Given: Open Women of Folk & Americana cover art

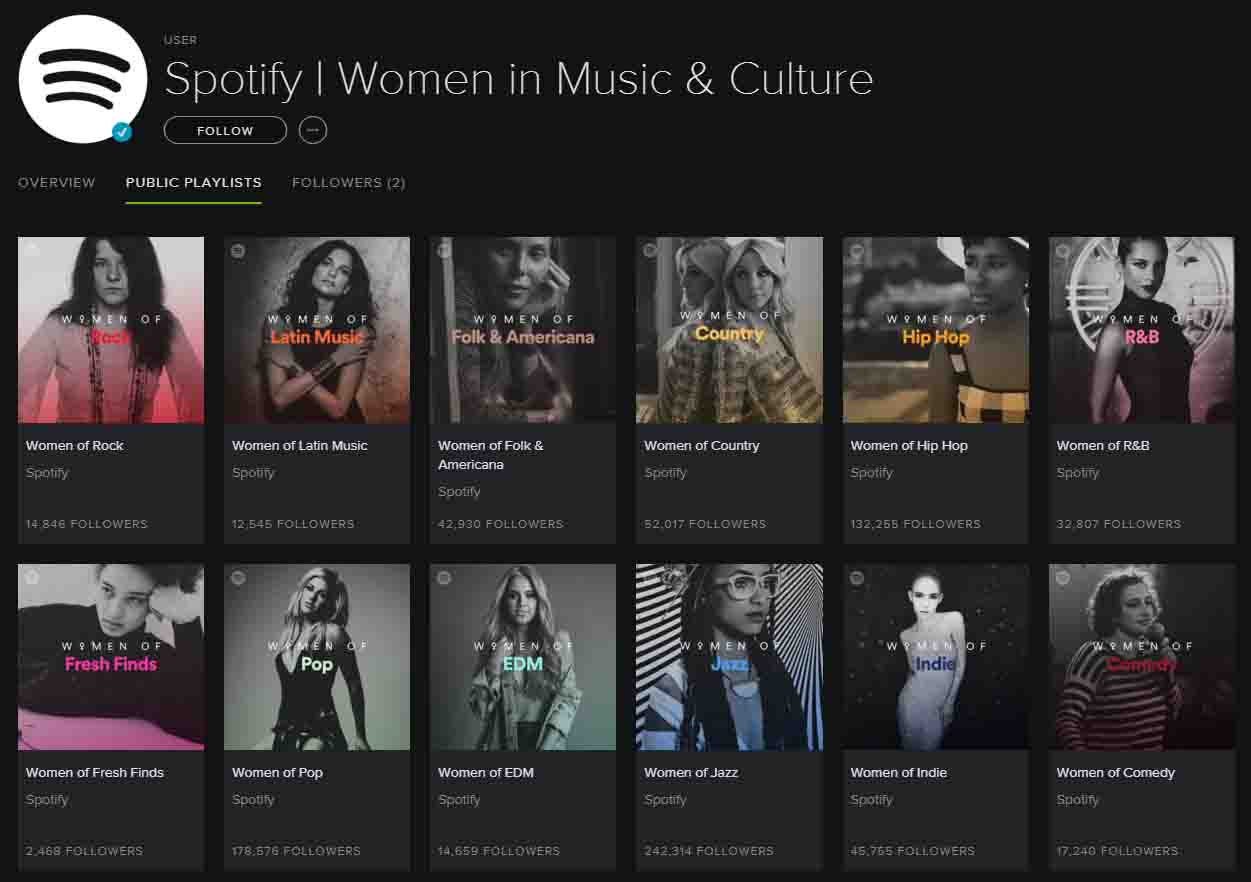Looking at the screenshot, I should 523,330.
